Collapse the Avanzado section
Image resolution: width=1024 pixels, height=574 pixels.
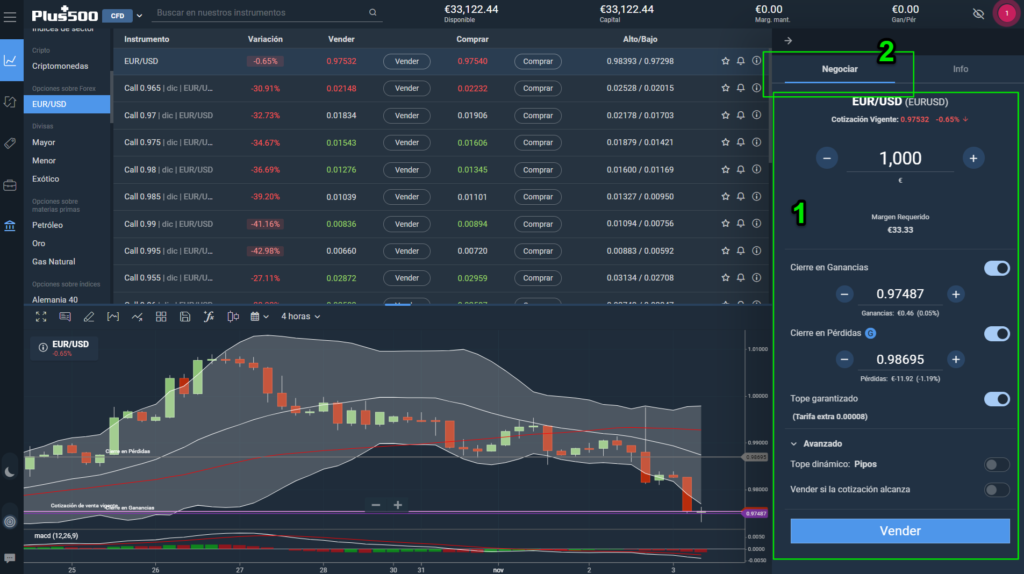click(816, 444)
